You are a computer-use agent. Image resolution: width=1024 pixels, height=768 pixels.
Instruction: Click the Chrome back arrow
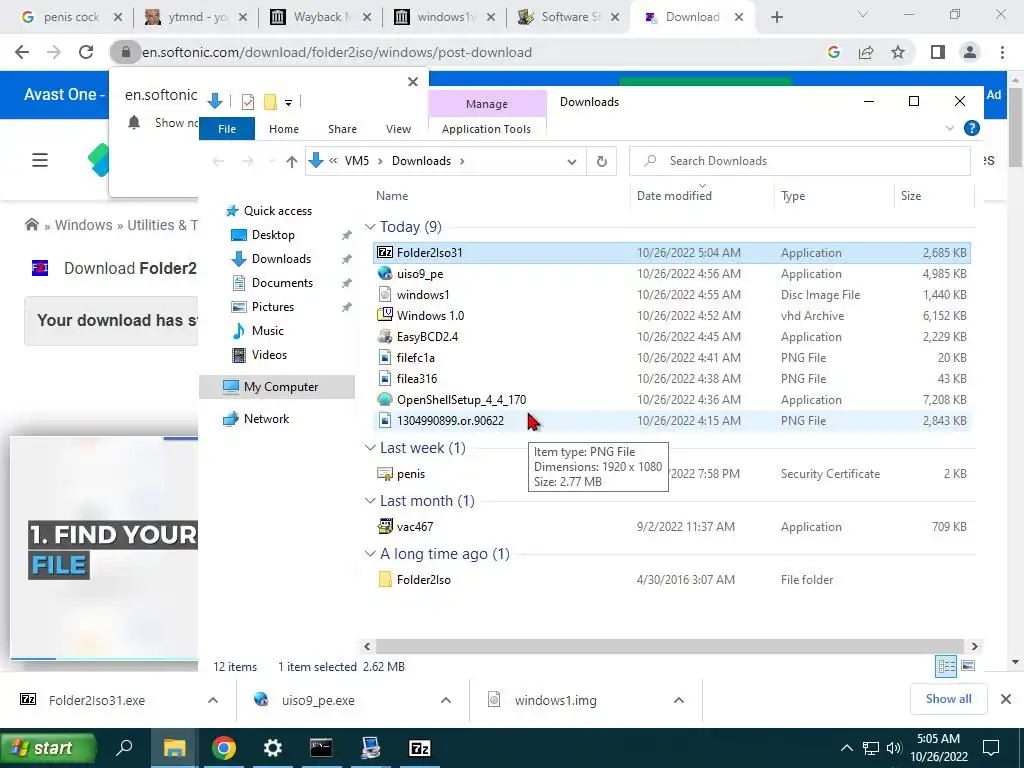point(22,52)
